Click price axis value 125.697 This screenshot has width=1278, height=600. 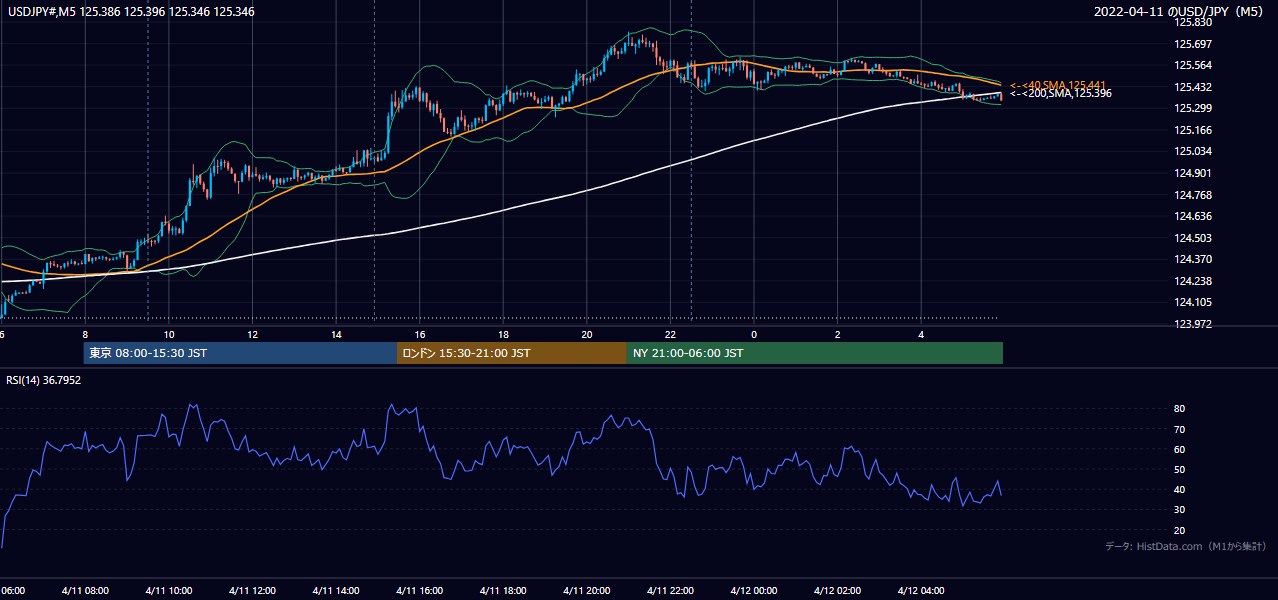pyautogui.click(x=1193, y=44)
